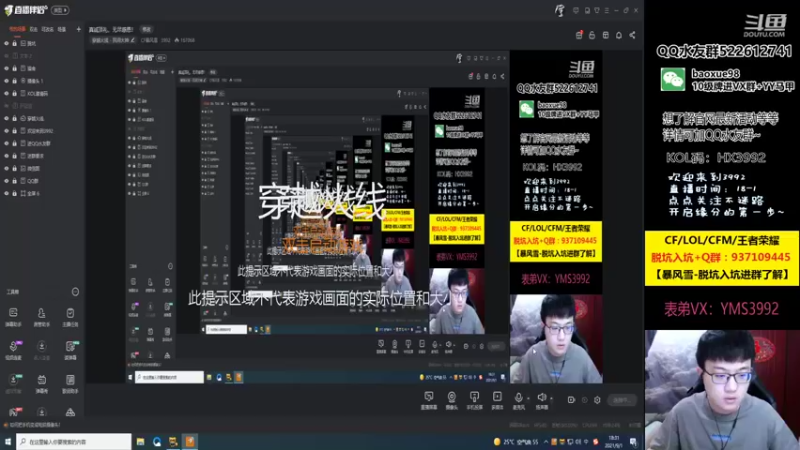Open the 主播公告 tool in the toolbox
800x450 pixels.
tap(70, 317)
